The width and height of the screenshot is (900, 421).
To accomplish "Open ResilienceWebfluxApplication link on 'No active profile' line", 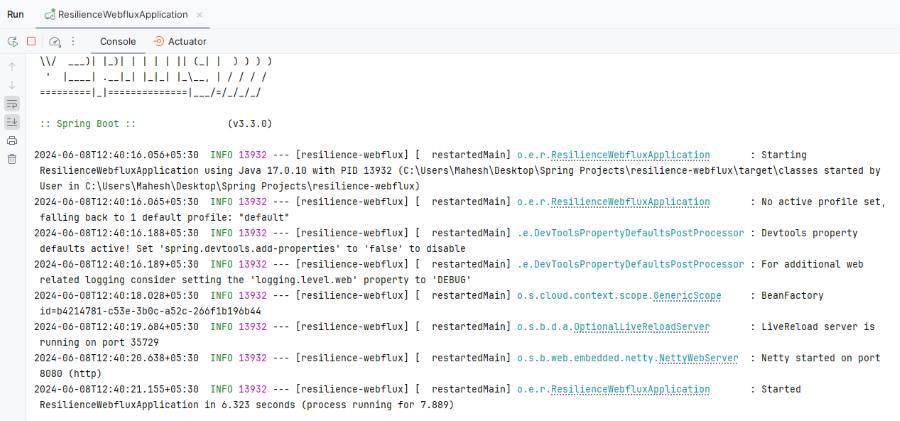I will [630, 201].
